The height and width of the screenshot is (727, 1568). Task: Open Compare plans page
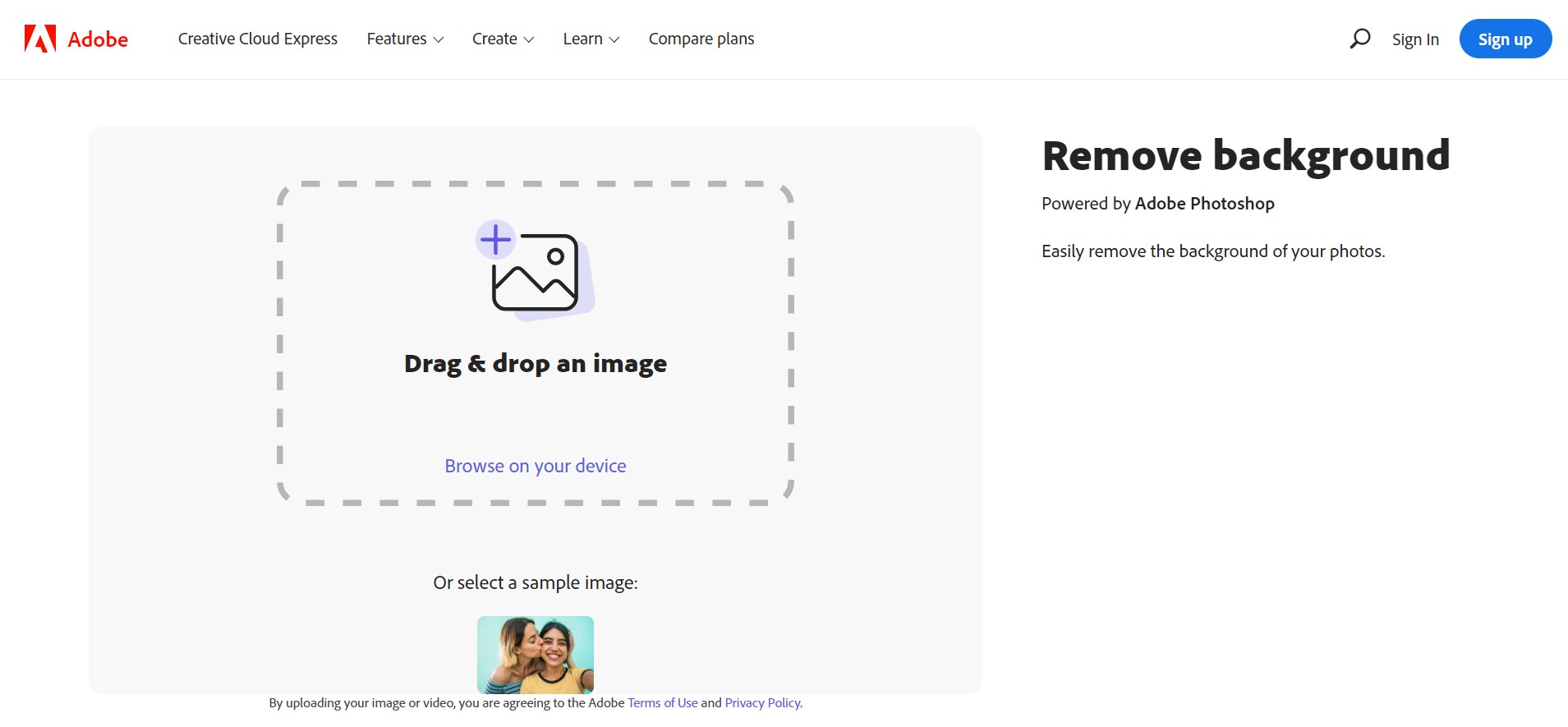click(701, 39)
